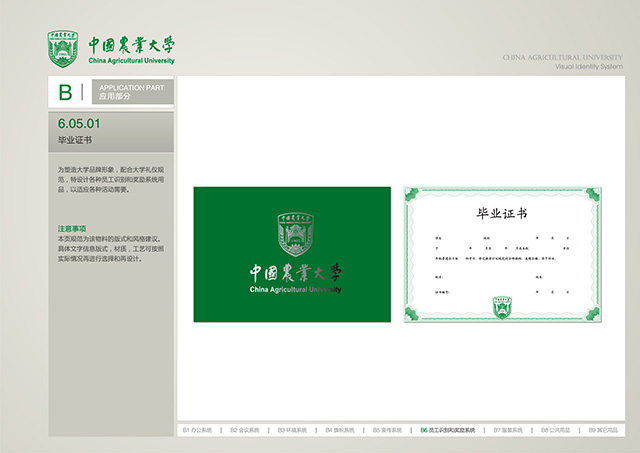Open the B1 办公系统 tab
640x453 pixels.
coord(197,429)
